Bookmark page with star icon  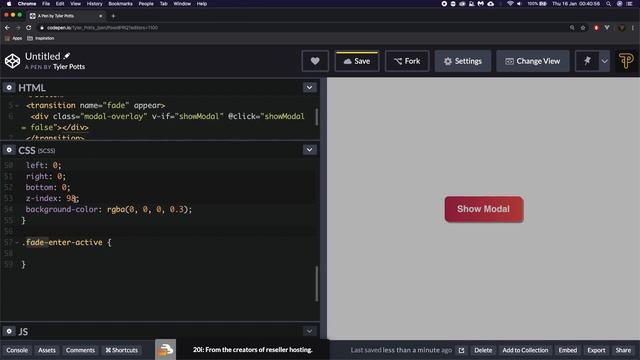[x=583, y=28]
